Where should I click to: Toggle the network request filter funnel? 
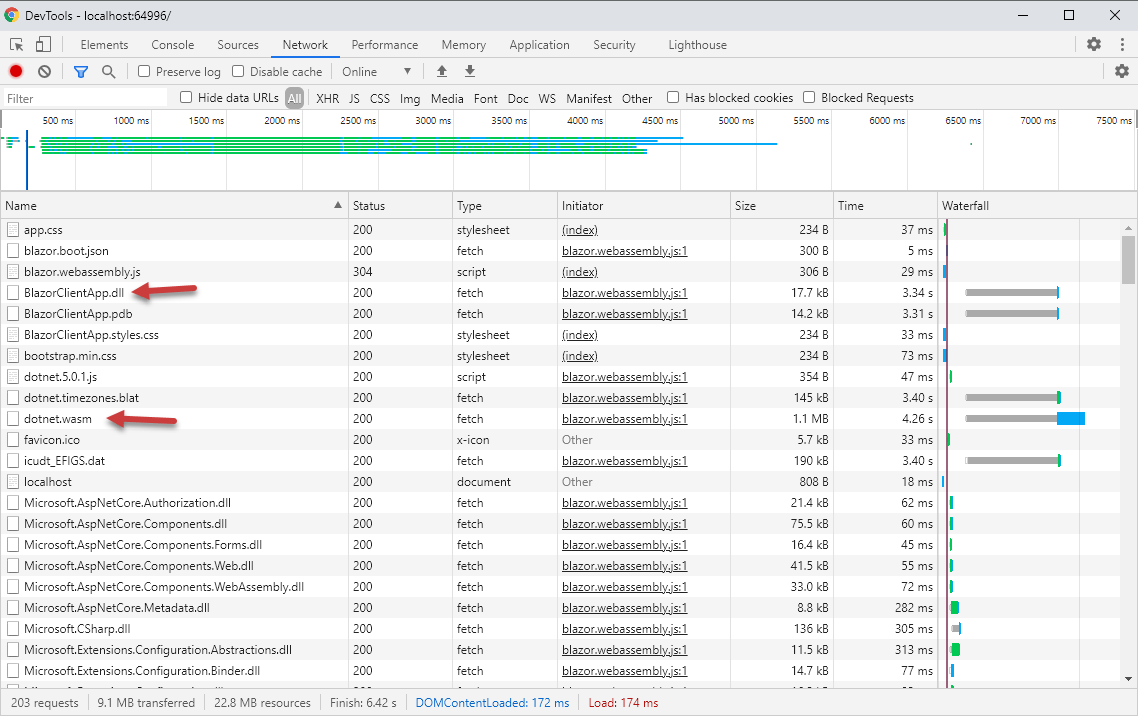(x=81, y=71)
